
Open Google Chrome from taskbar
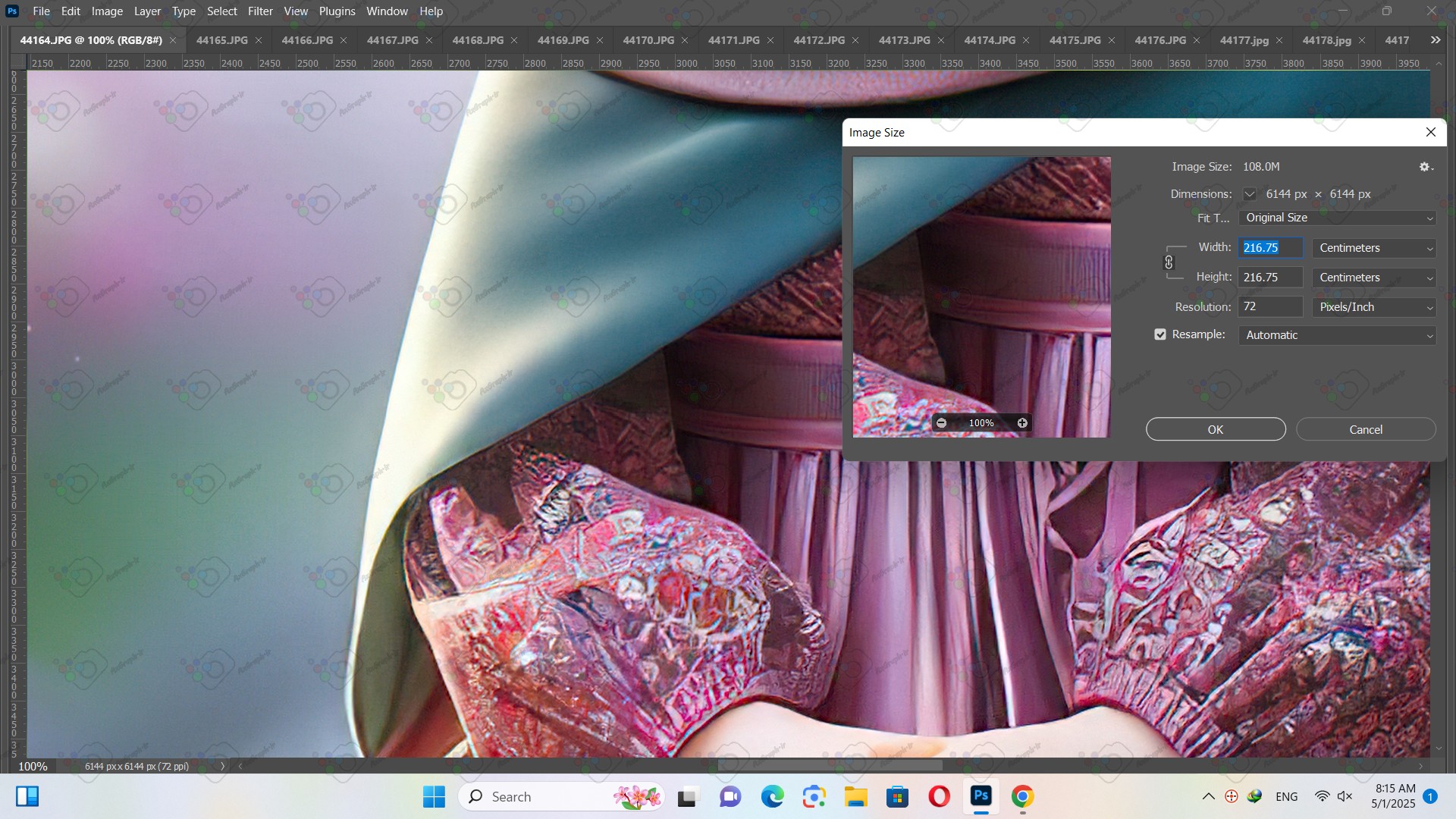pyautogui.click(x=1022, y=796)
